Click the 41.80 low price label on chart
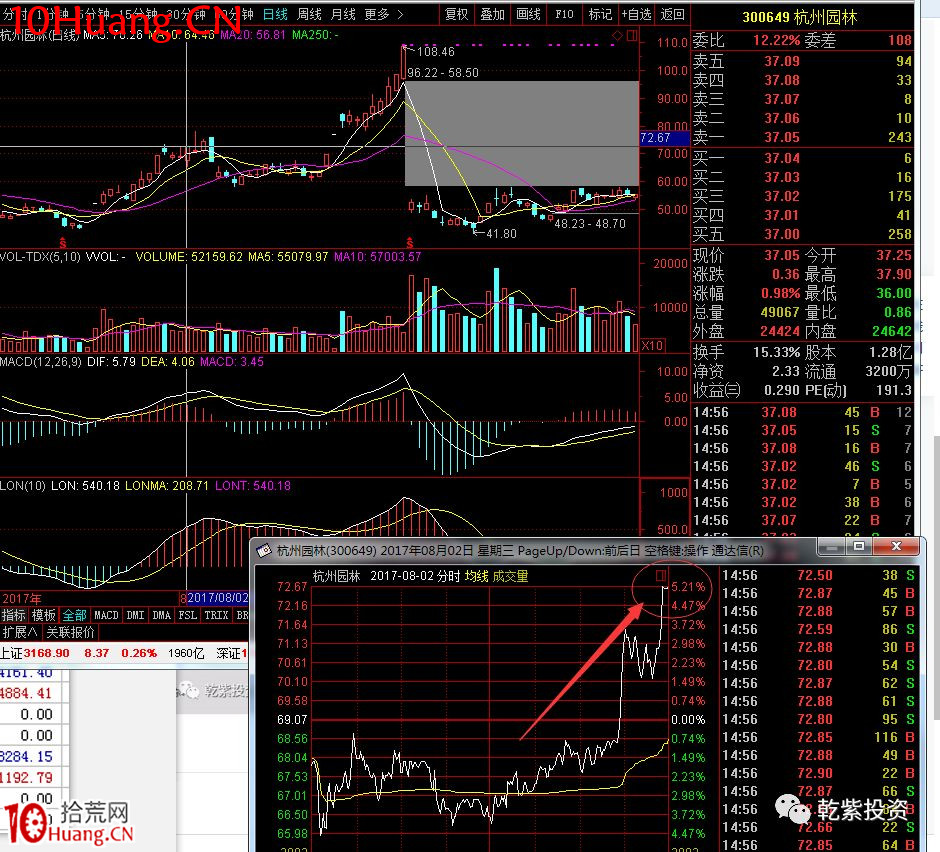 501,234
